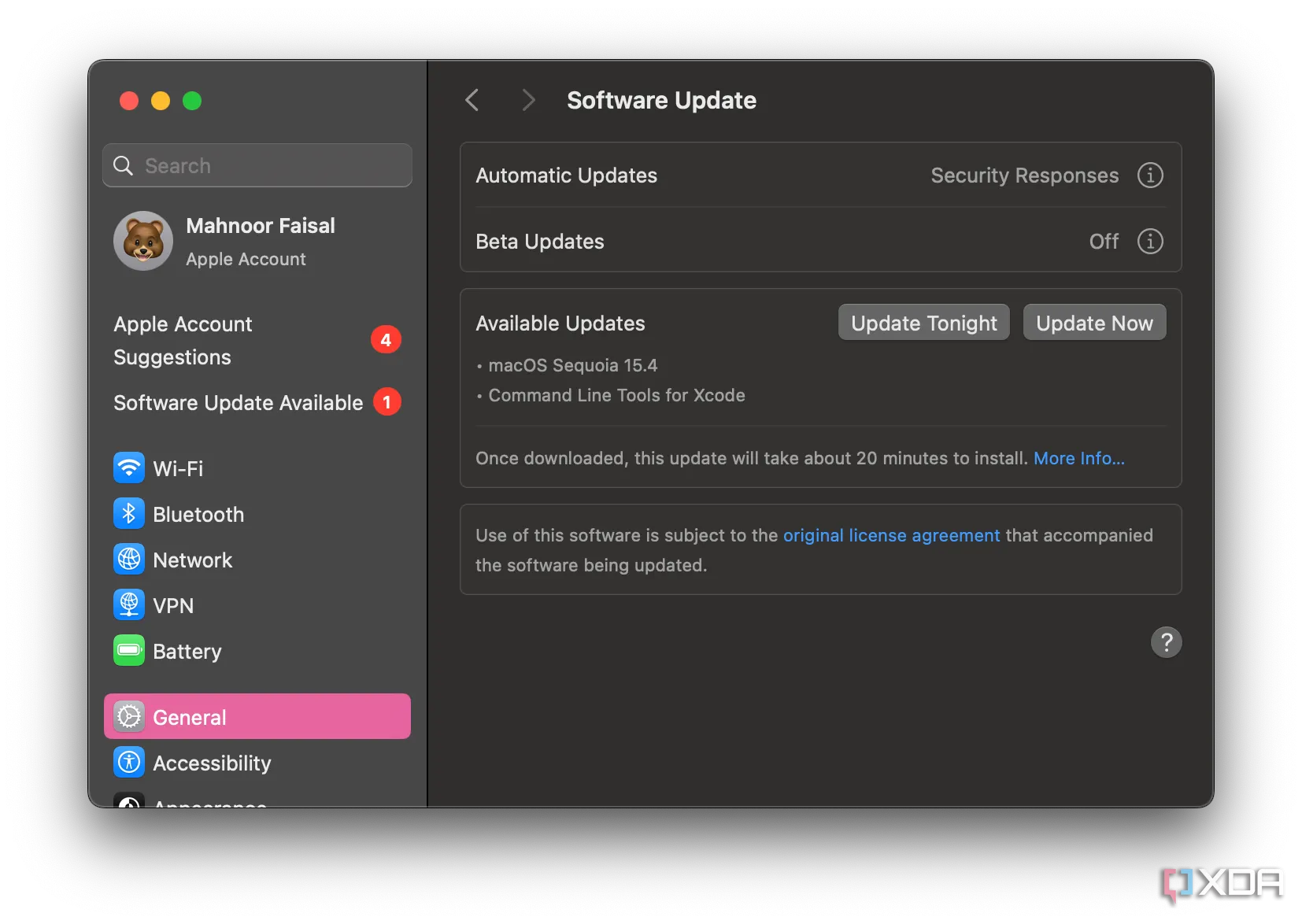1302x924 pixels.
Task: Click the Wi-Fi sidebar icon
Action: [x=129, y=468]
